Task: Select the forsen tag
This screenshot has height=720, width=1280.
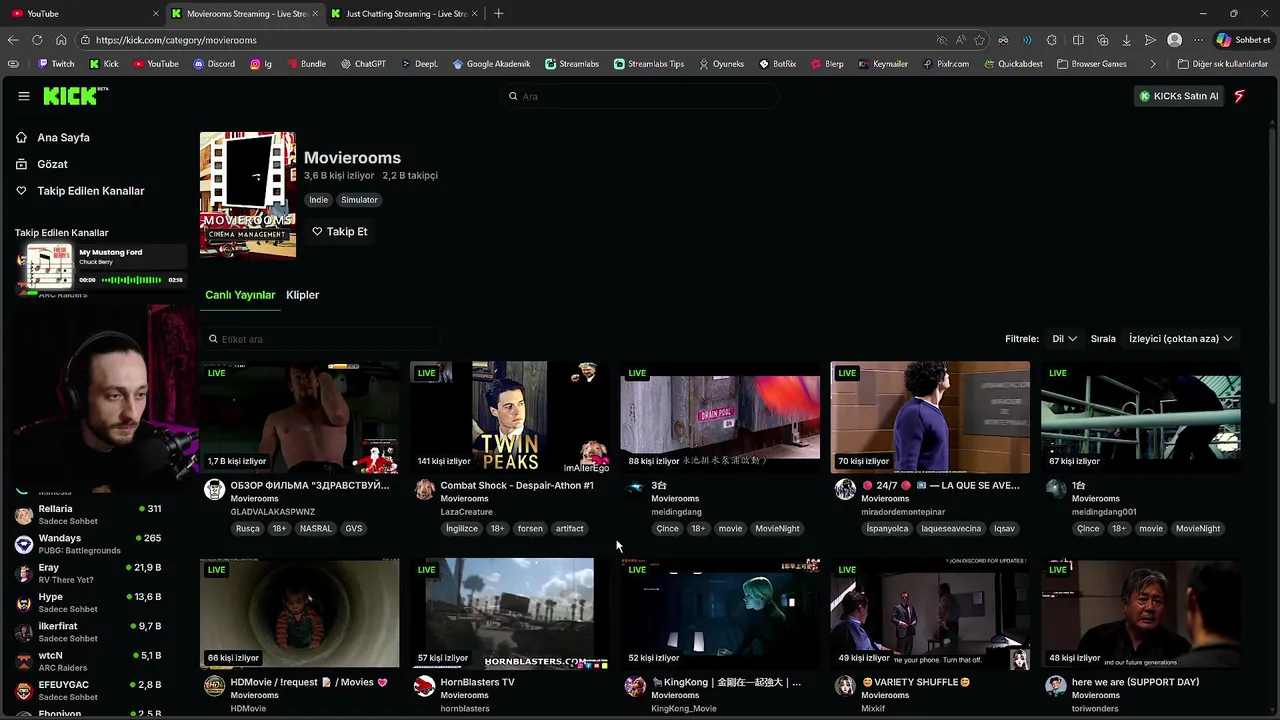Action: [x=530, y=529]
